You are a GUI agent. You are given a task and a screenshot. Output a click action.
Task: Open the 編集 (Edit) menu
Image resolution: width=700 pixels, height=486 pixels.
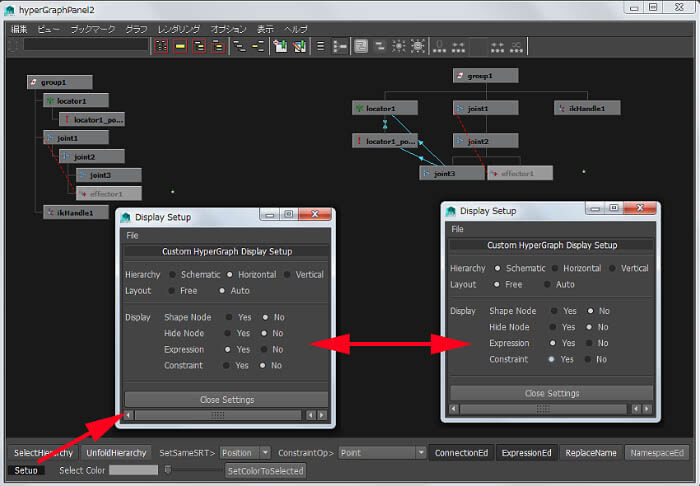19,29
